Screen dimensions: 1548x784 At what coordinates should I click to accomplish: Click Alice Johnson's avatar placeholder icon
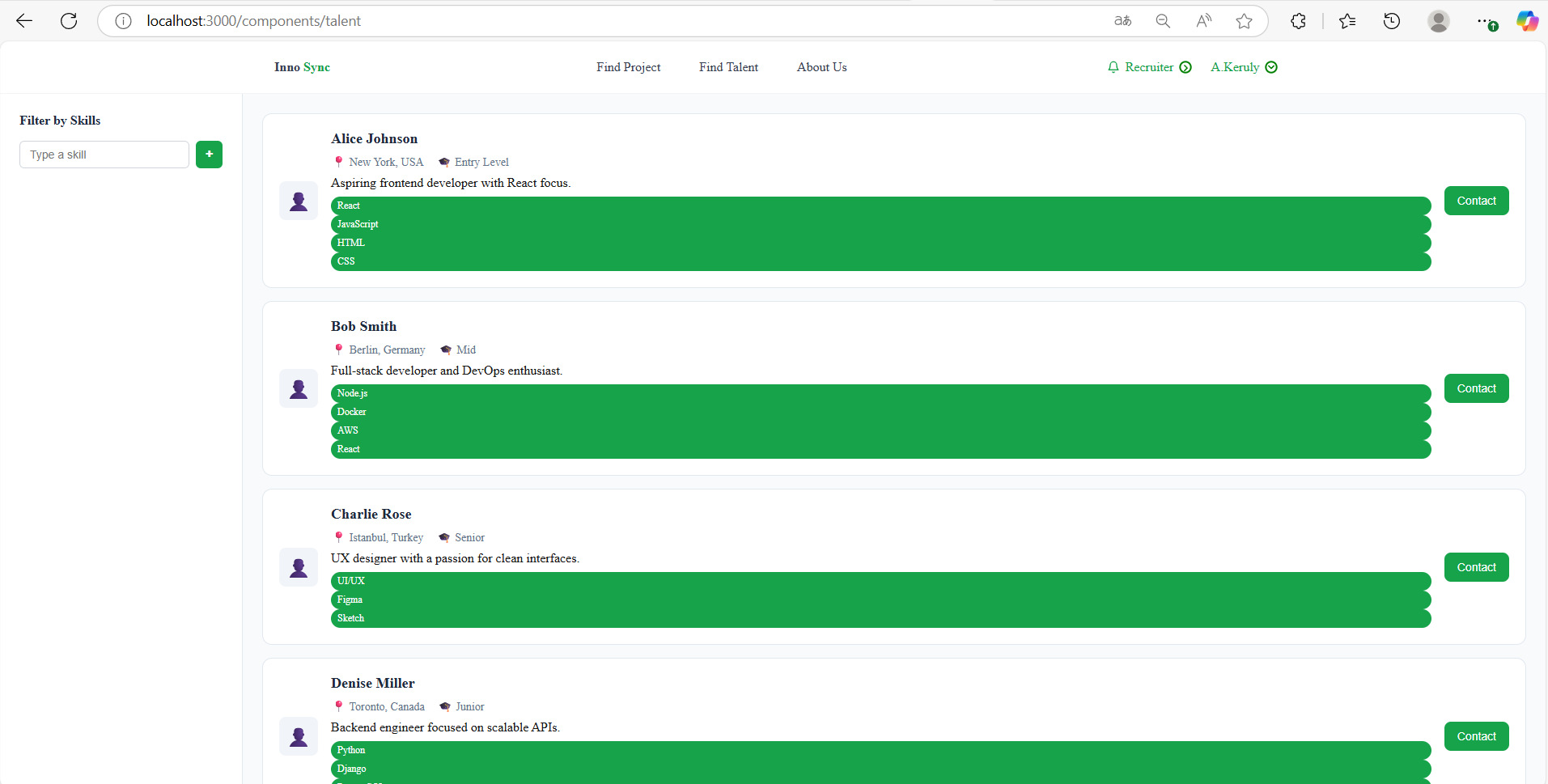[299, 200]
